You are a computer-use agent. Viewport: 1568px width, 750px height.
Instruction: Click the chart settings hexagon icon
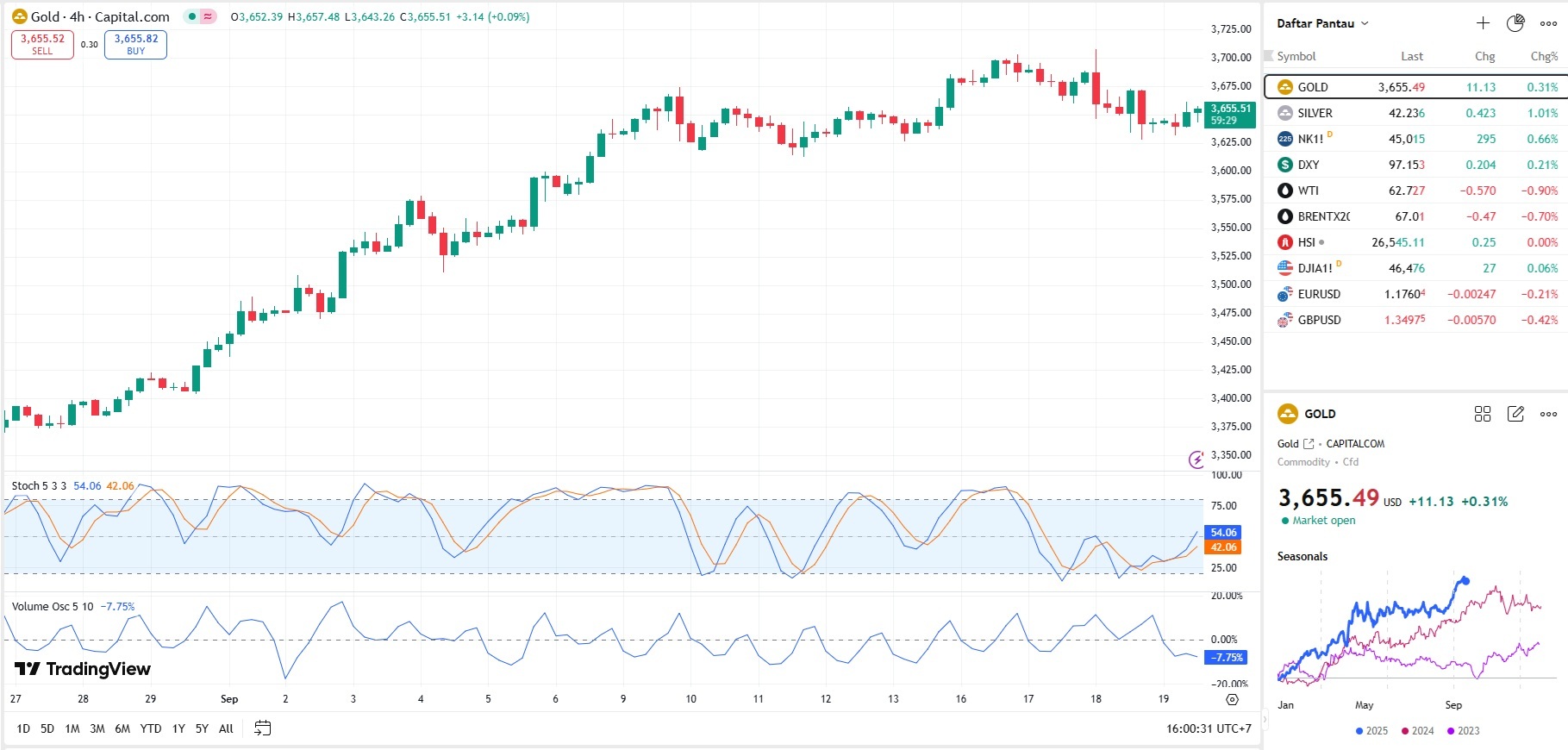point(1233,699)
